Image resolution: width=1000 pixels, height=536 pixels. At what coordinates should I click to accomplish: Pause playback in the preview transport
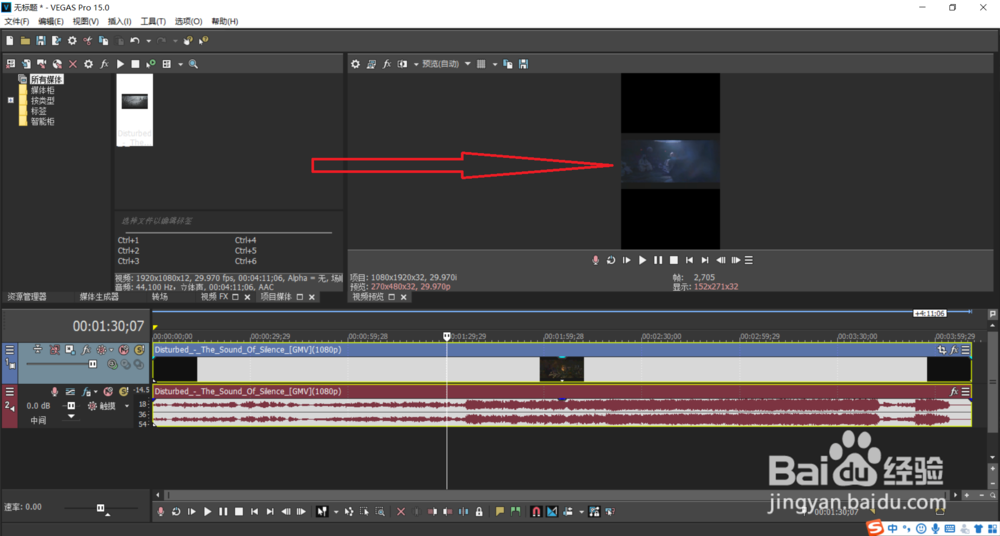[658, 260]
